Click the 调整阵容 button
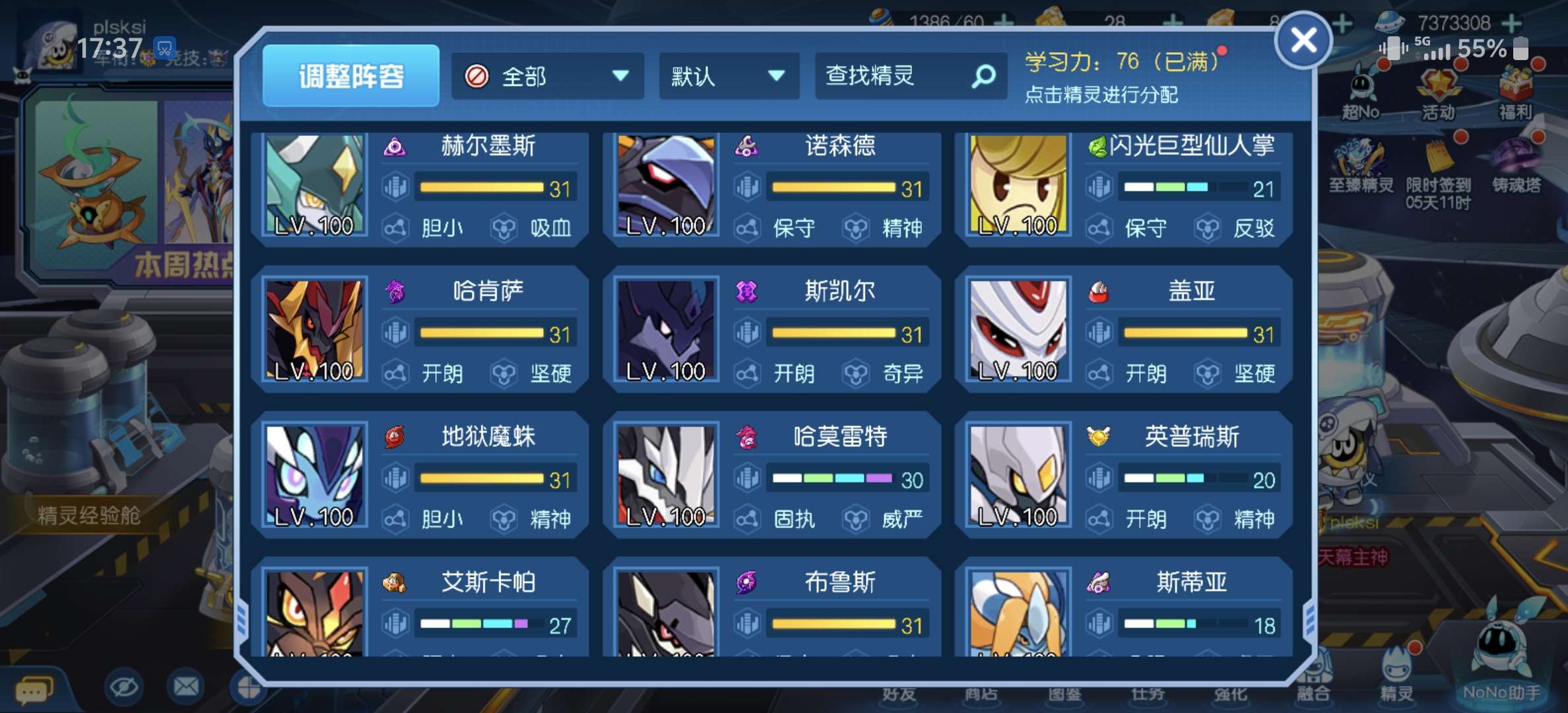 coord(351,76)
